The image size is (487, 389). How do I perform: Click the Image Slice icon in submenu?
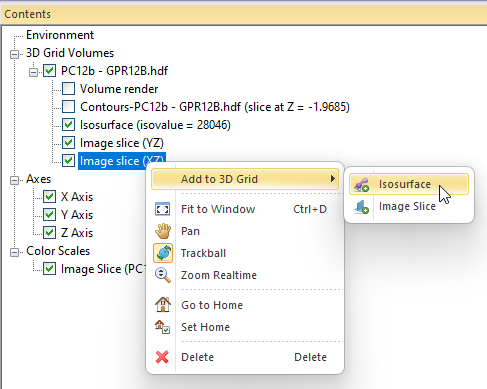click(x=361, y=207)
